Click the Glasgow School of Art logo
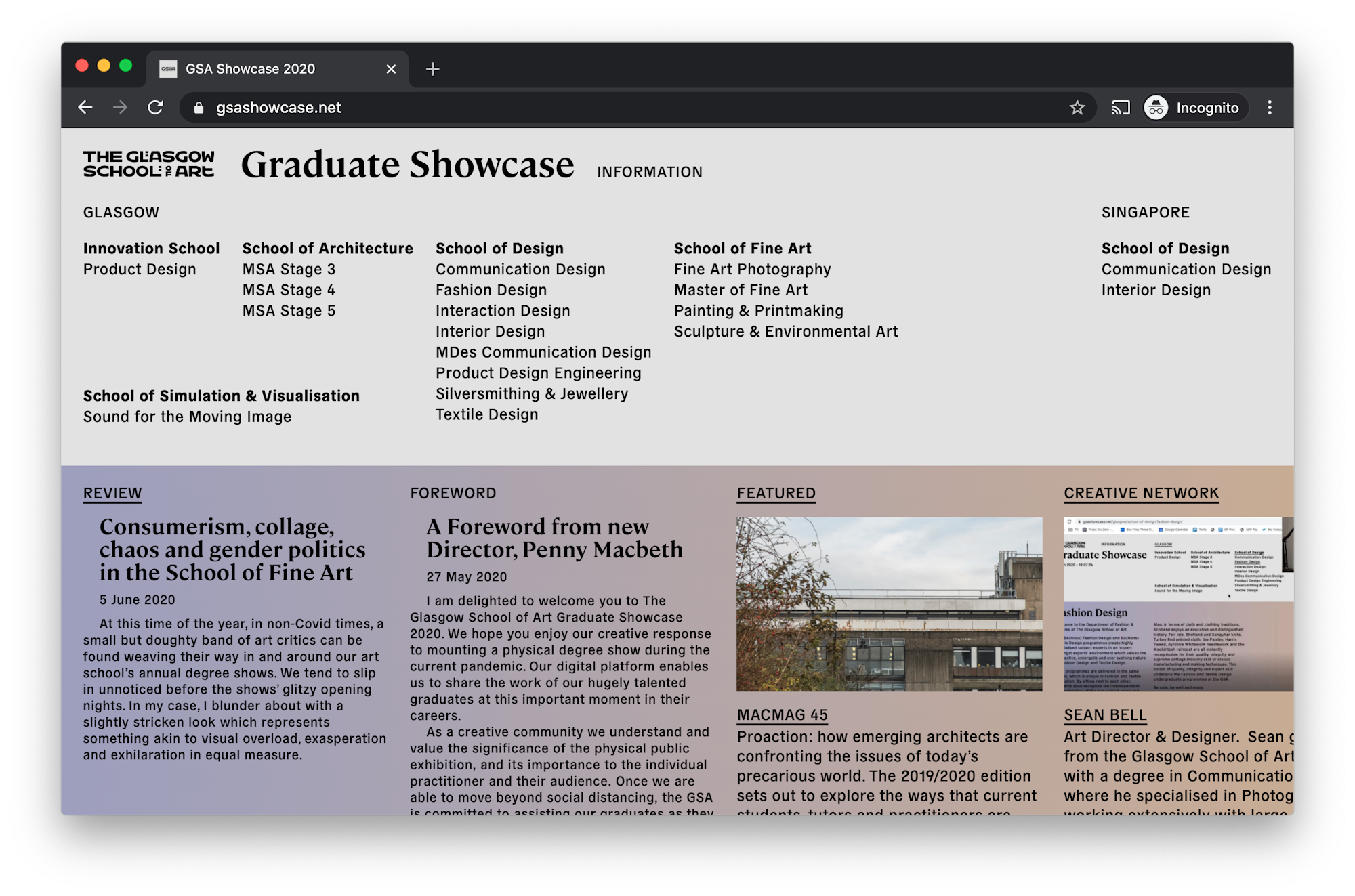The width and height of the screenshot is (1355, 896). (148, 164)
